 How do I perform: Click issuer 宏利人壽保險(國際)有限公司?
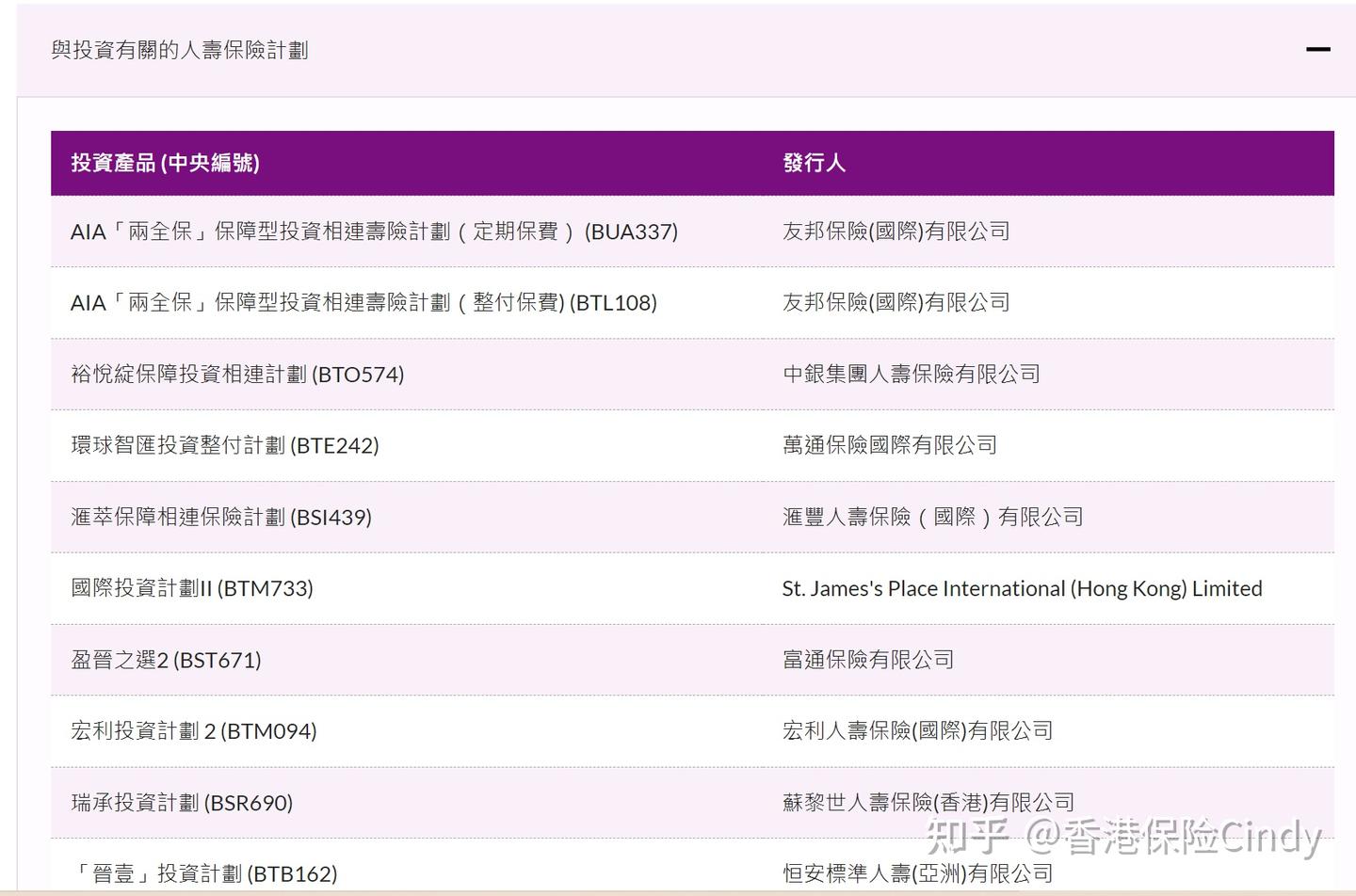pyautogui.click(x=918, y=731)
